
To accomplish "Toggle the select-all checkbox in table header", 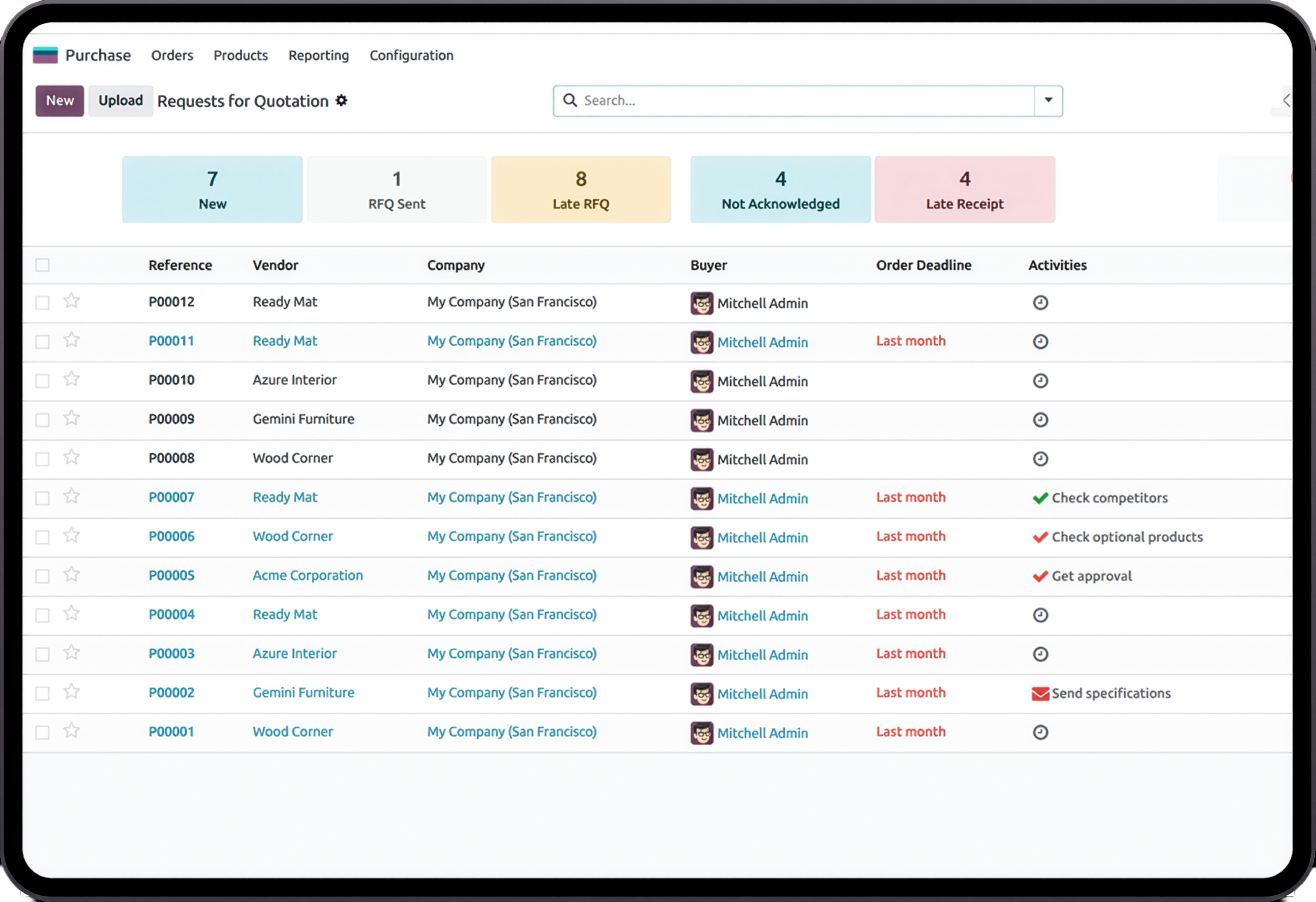I will coord(43,265).
